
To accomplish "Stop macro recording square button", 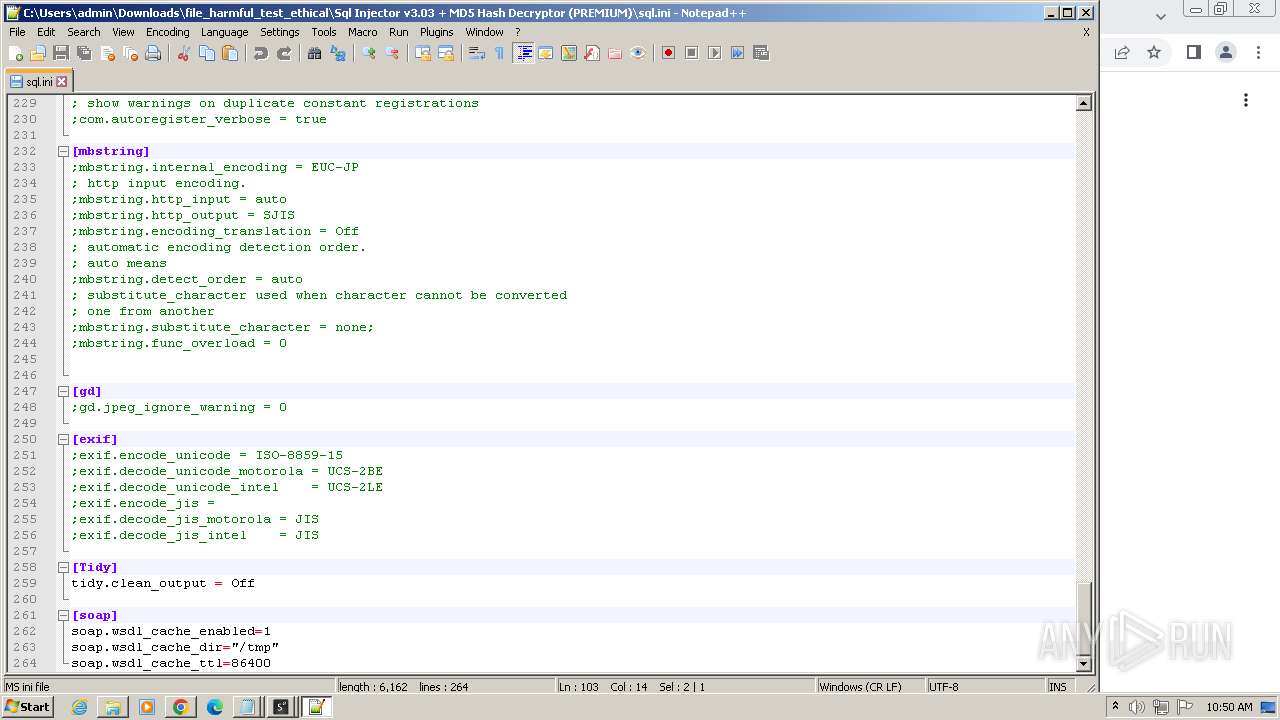I will point(691,53).
